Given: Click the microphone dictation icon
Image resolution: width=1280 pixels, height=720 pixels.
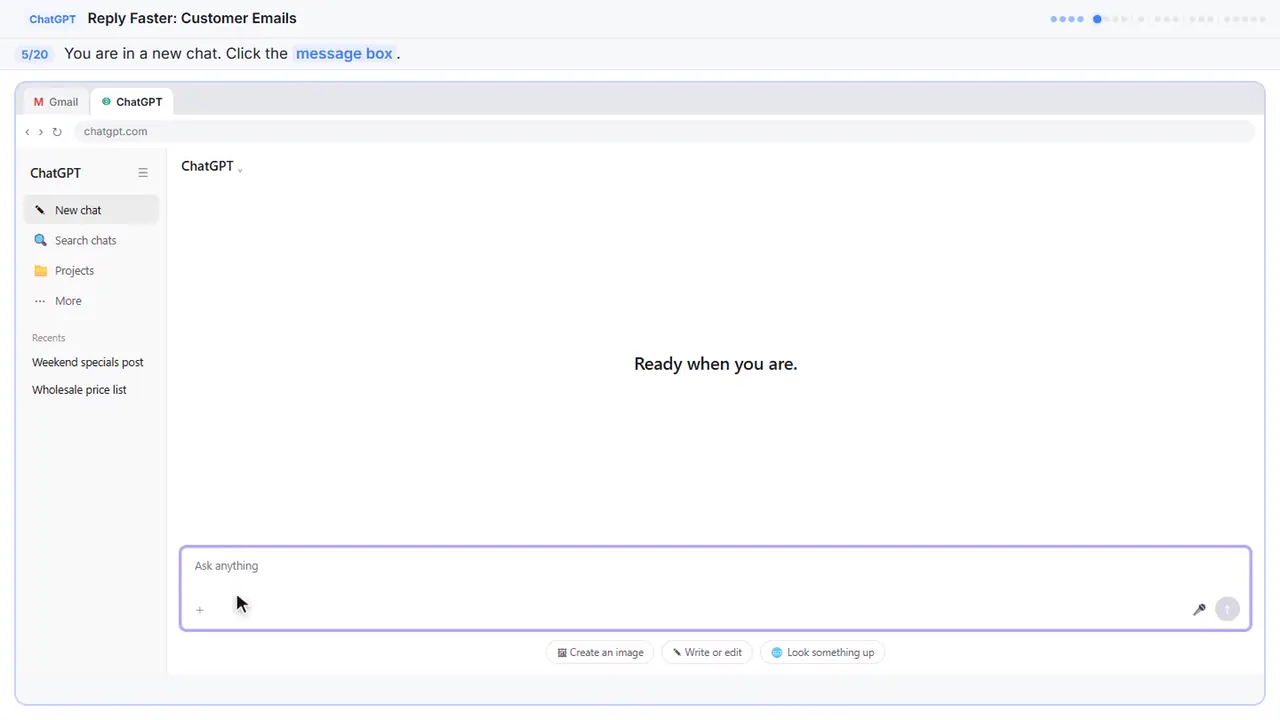Looking at the screenshot, I should pyautogui.click(x=1199, y=609).
